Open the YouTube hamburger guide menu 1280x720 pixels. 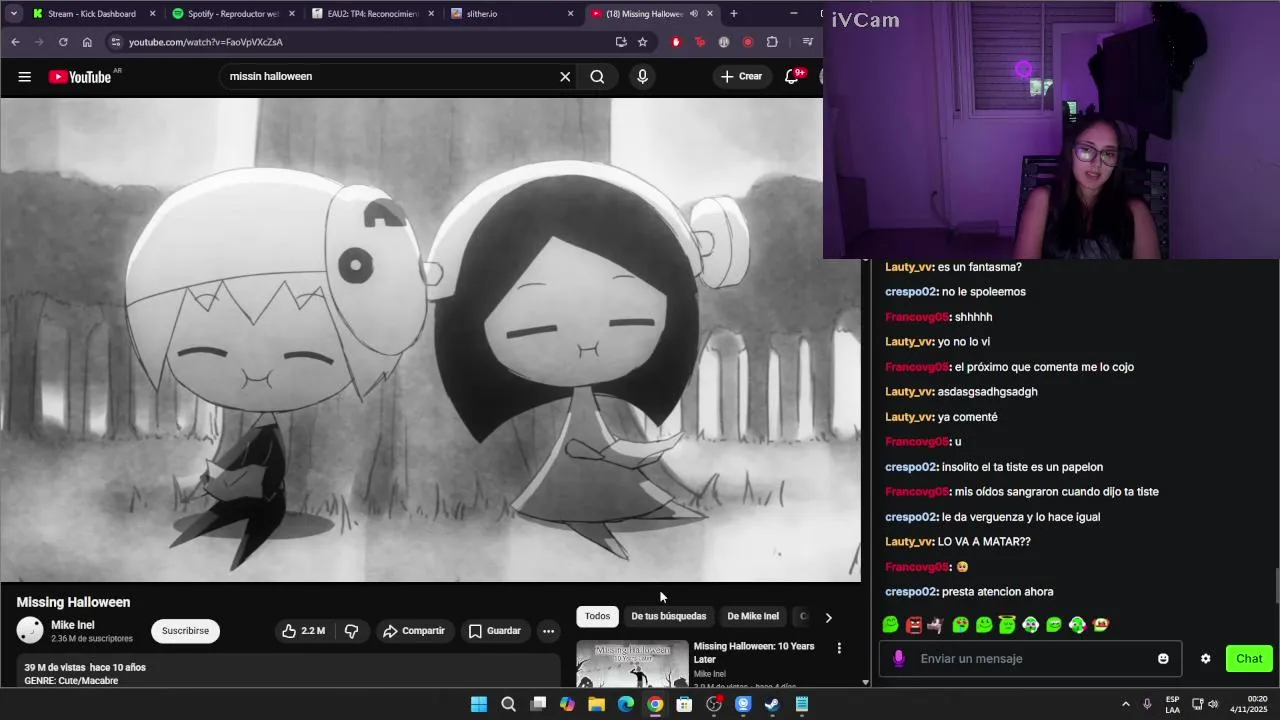tap(25, 77)
